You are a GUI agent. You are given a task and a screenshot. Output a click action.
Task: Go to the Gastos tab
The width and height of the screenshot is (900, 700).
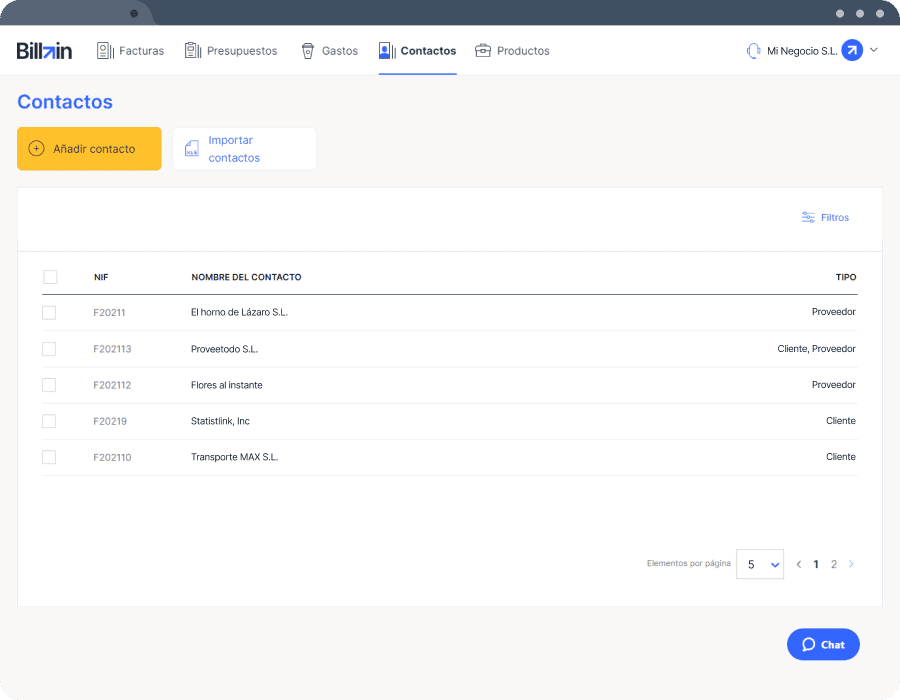tap(329, 51)
